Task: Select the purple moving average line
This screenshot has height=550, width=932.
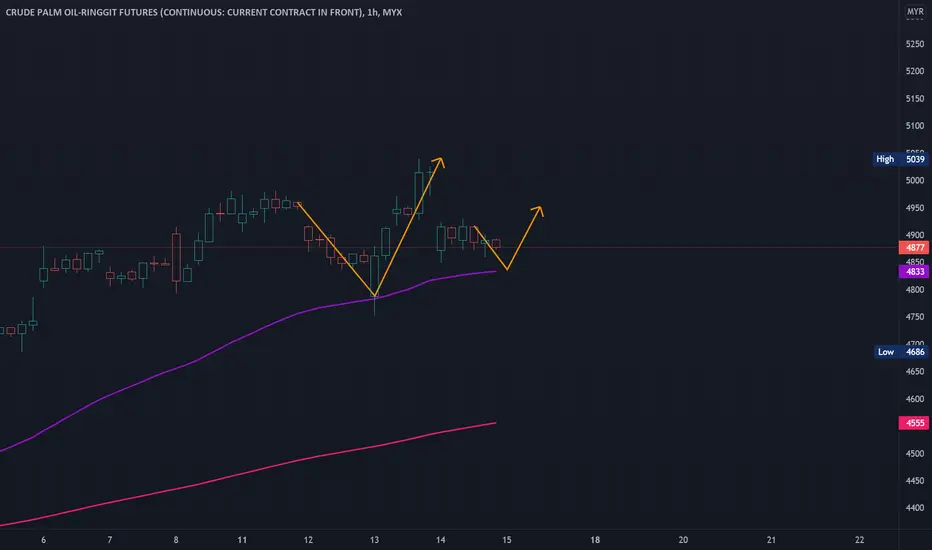Action: (232, 342)
